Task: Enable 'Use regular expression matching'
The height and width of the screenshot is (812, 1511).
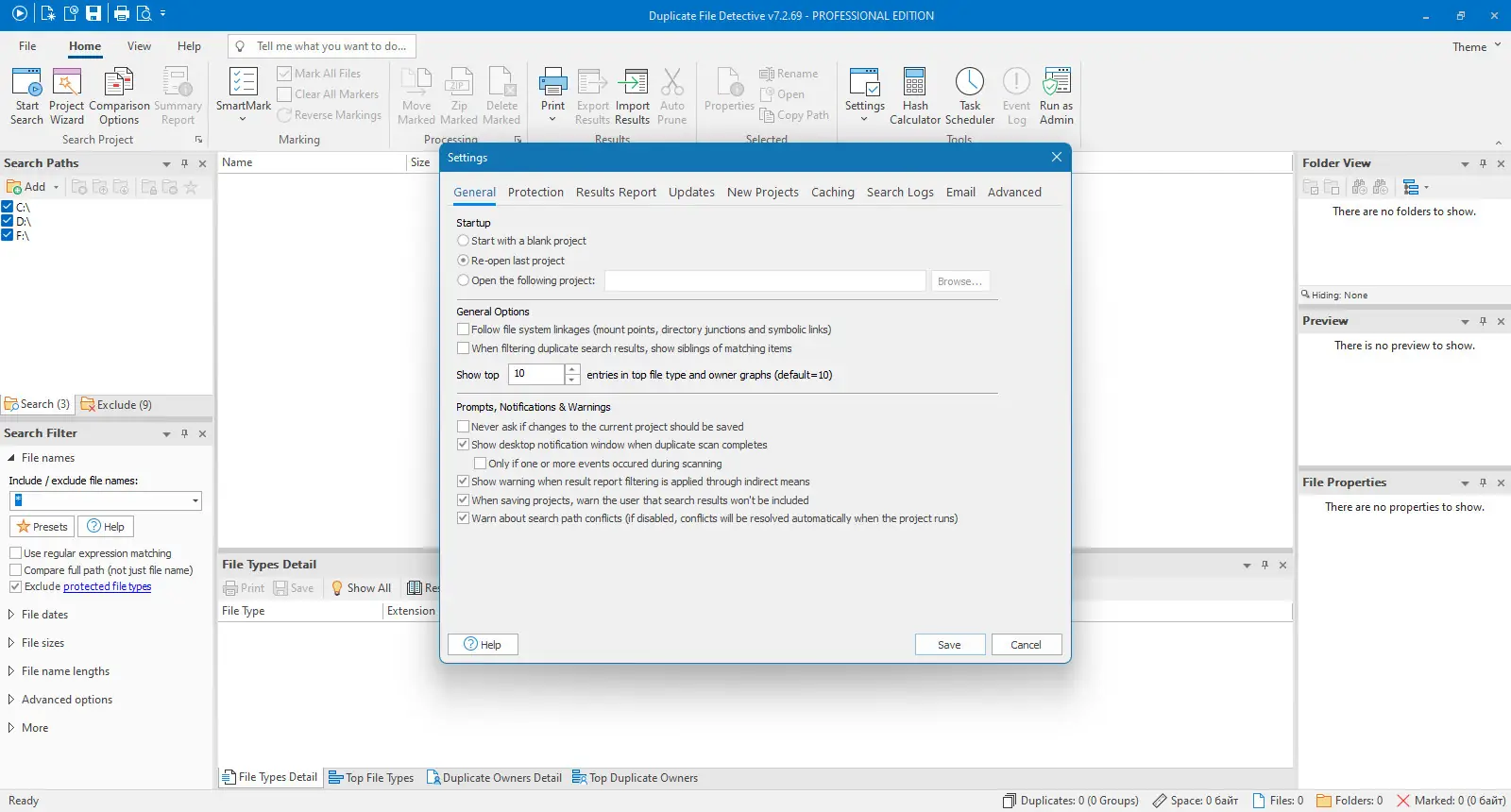Action: [15, 553]
